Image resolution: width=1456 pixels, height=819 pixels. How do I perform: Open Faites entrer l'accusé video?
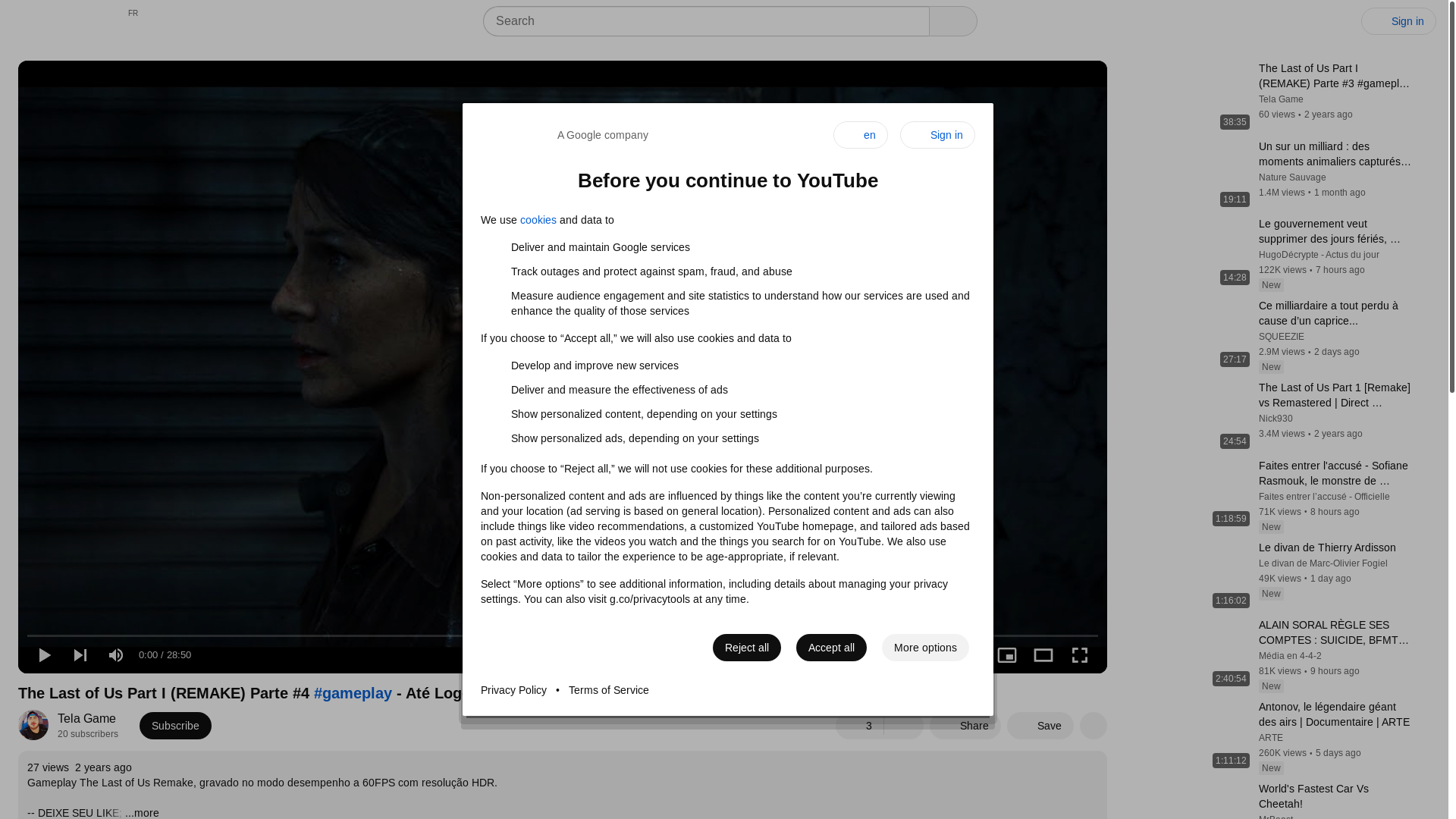pyautogui.click(x=1333, y=473)
